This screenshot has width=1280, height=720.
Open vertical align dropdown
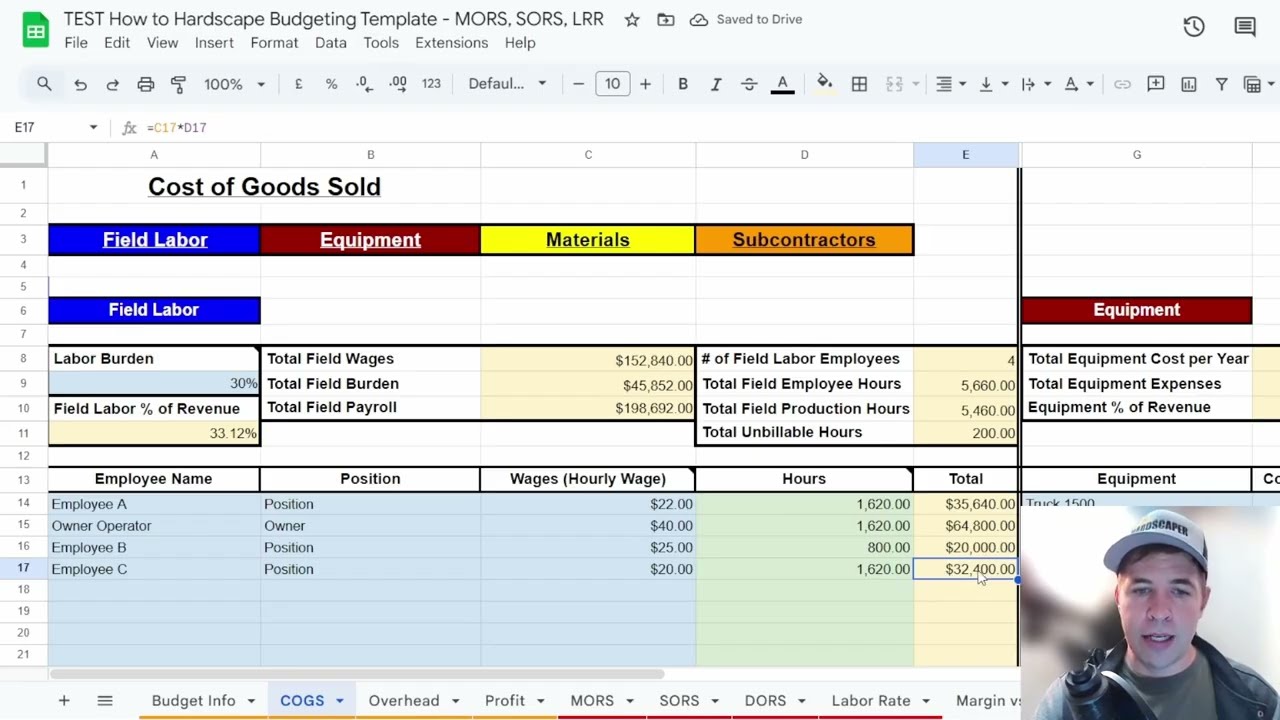pyautogui.click(x=992, y=84)
